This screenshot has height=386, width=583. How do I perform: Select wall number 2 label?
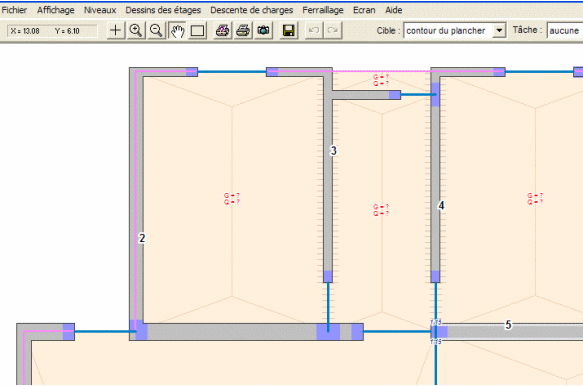pyautogui.click(x=142, y=238)
